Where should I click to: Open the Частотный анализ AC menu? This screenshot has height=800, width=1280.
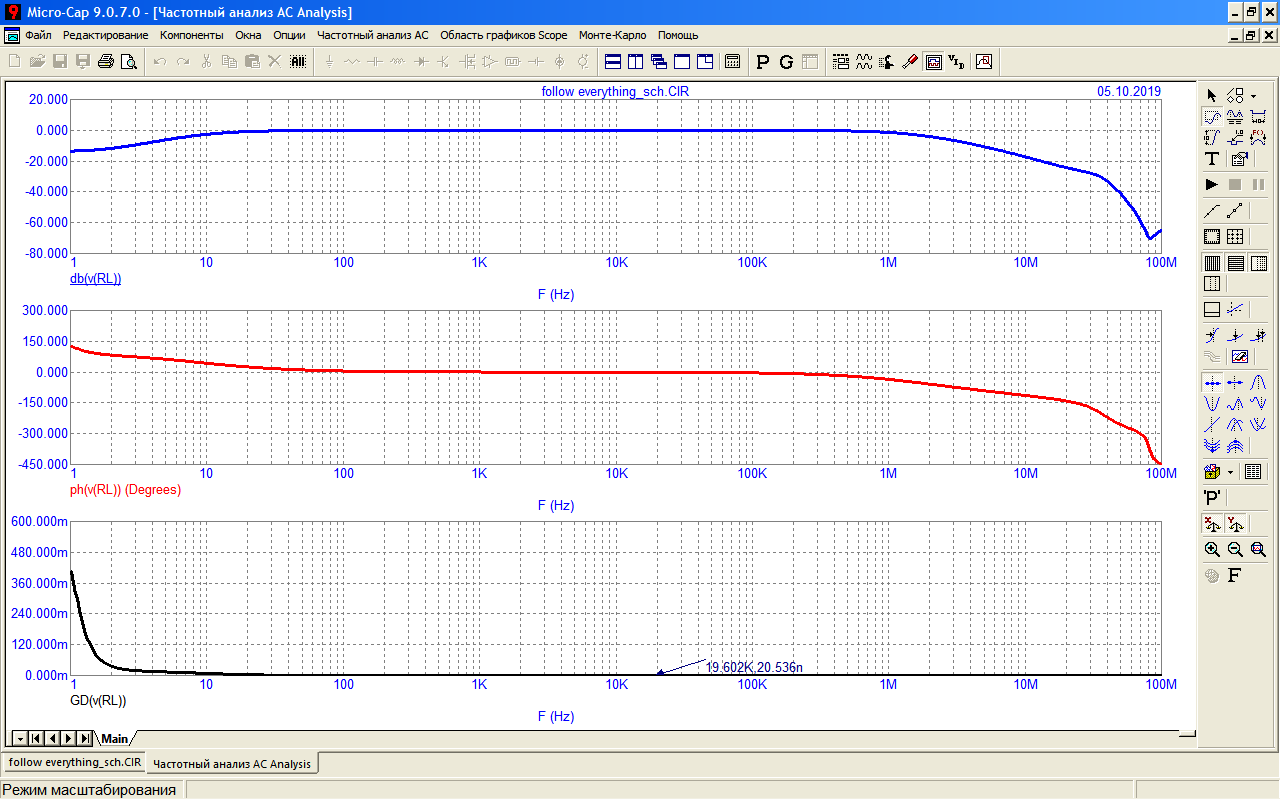pos(372,35)
